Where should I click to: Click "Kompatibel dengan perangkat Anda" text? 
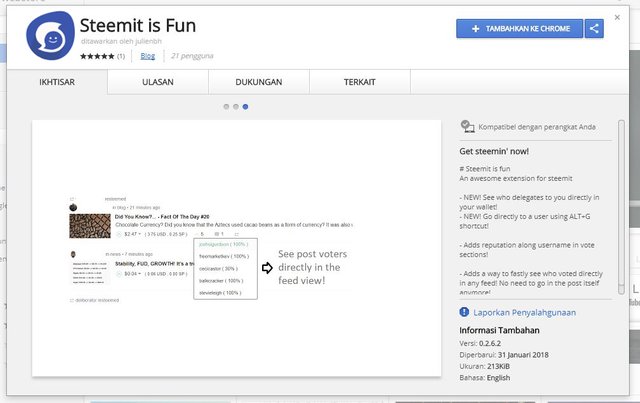pyautogui.click(x=537, y=127)
